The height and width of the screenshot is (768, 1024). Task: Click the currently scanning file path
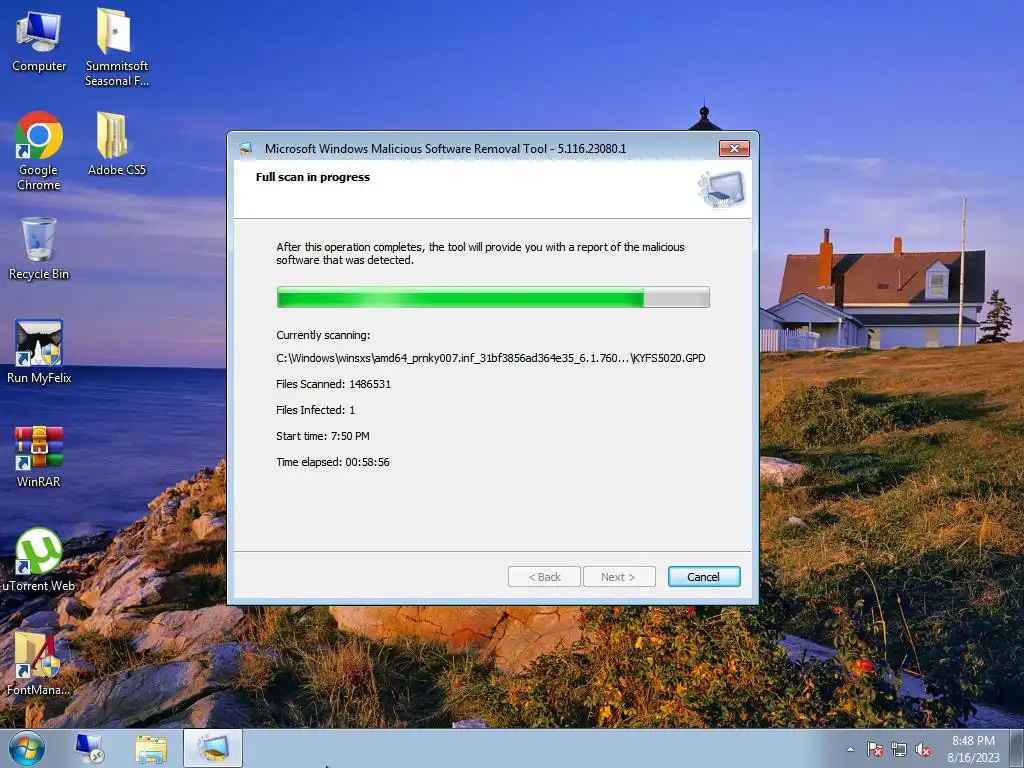490,358
